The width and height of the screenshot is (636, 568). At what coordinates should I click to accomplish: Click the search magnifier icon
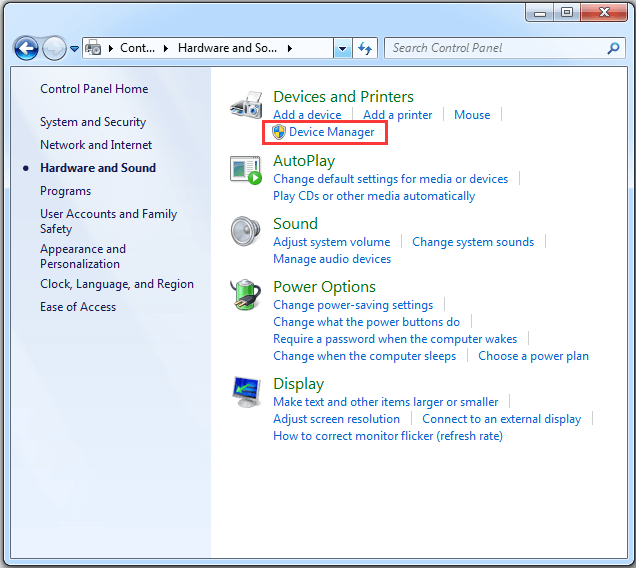613,48
